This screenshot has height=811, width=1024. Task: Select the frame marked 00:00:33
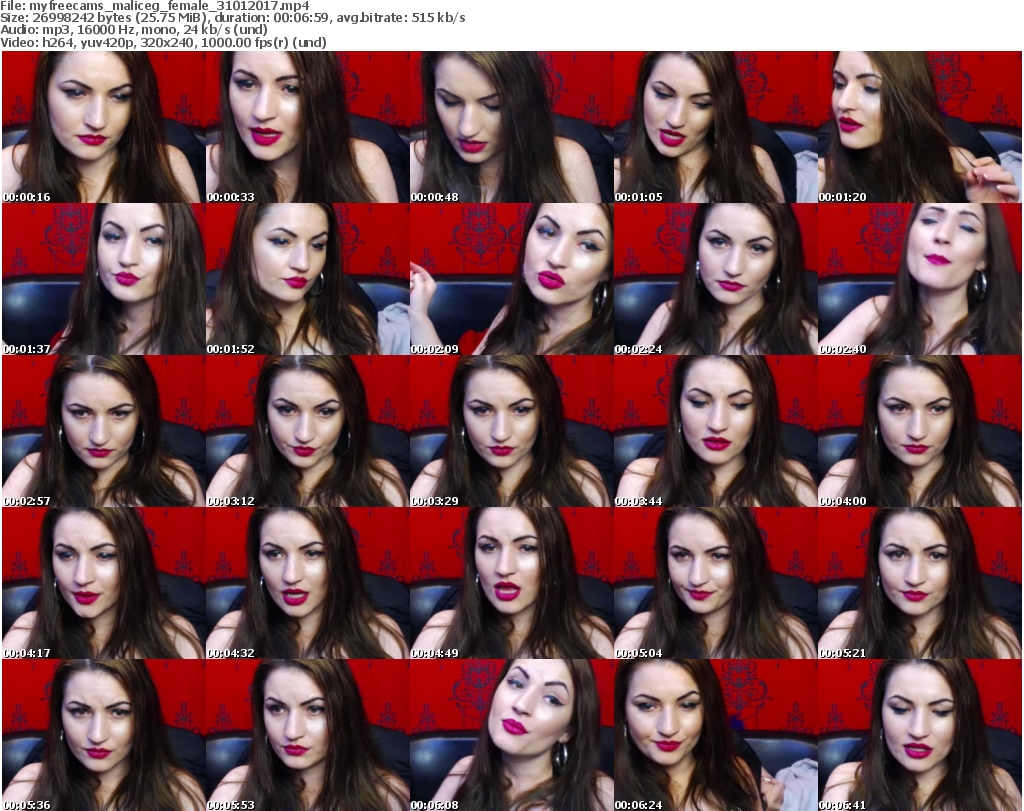click(306, 127)
